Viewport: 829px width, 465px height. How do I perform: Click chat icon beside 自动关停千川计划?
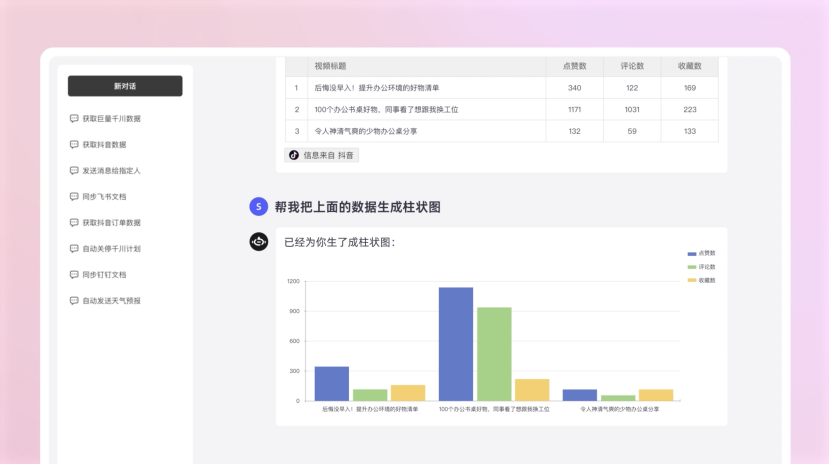tap(74, 248)
